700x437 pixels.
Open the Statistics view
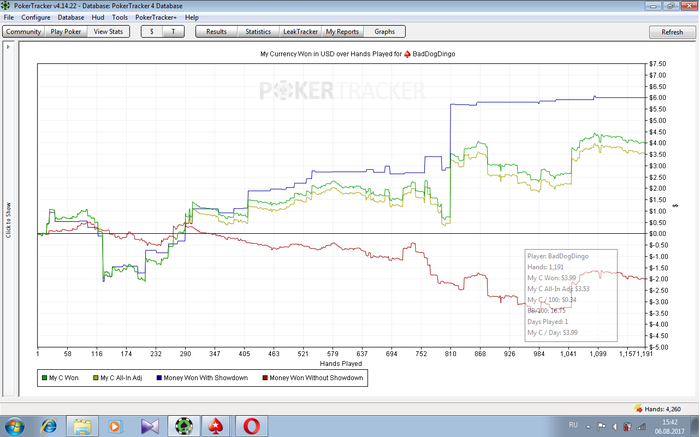[258, 32]
